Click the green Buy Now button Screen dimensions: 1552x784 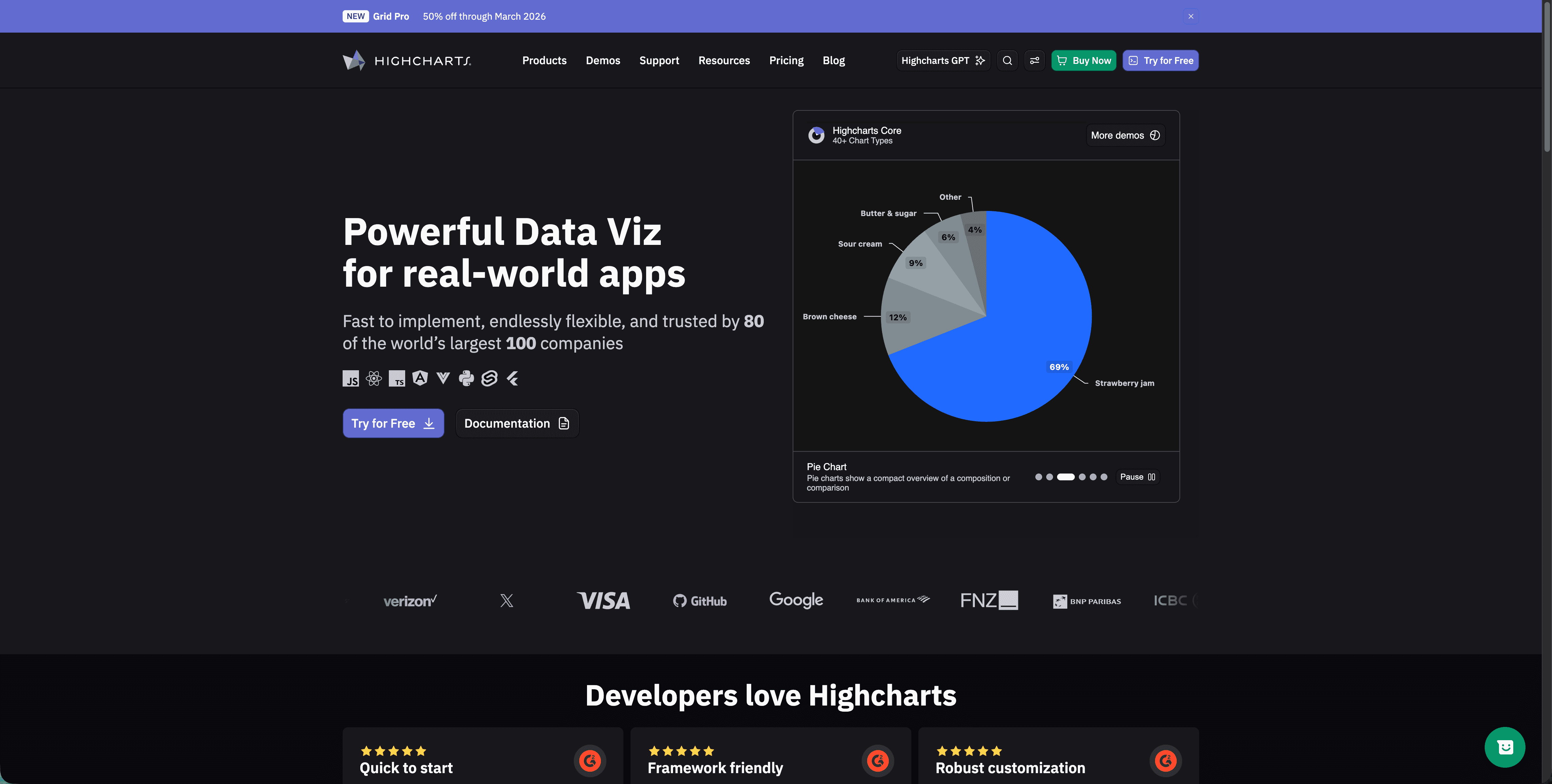tap(1083, 60)
